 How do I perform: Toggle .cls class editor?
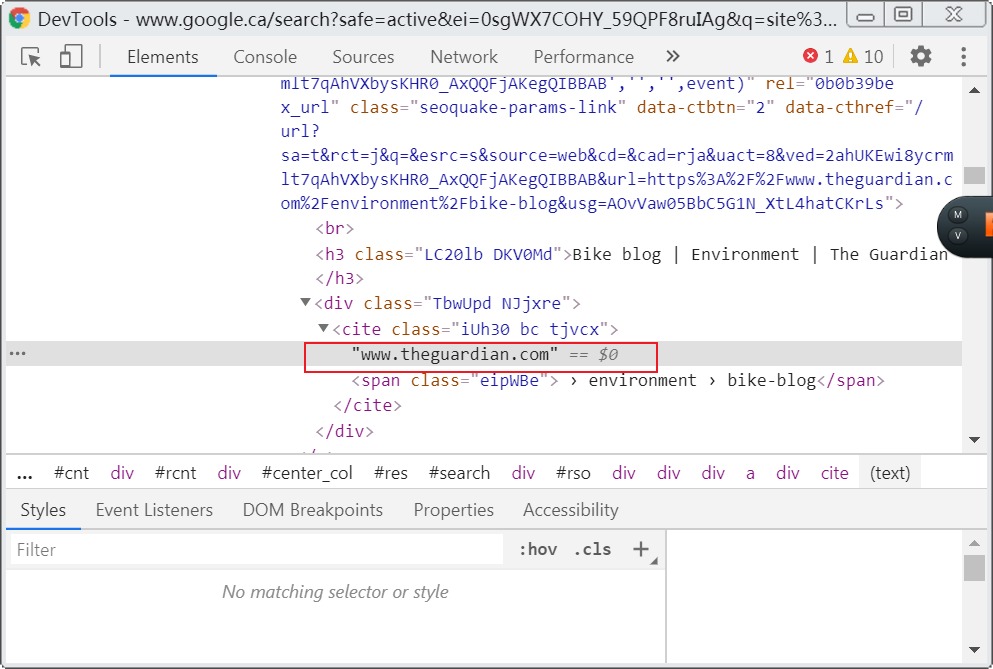coord(592,549)
